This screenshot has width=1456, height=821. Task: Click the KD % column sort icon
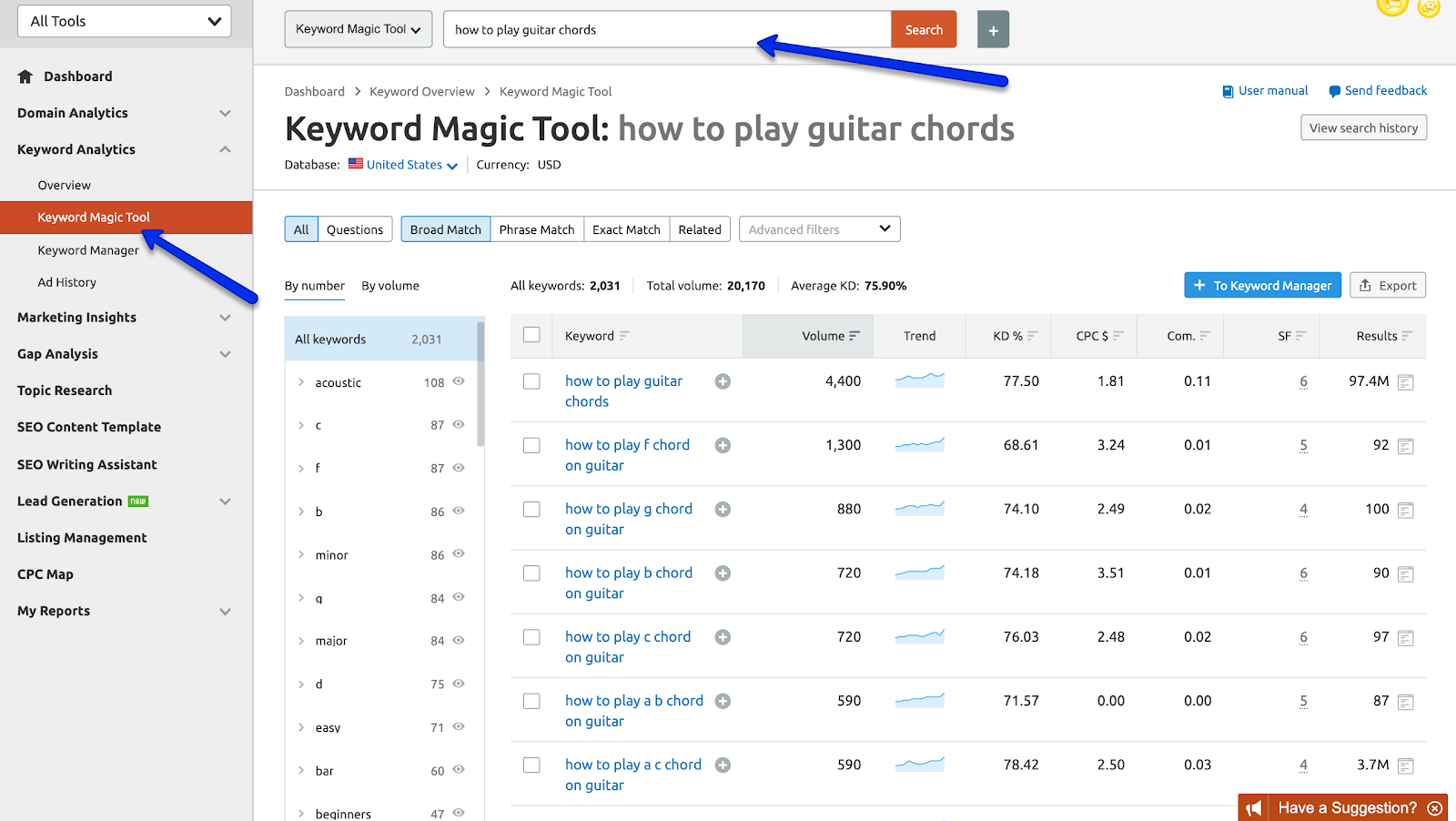pos(1033,336)
